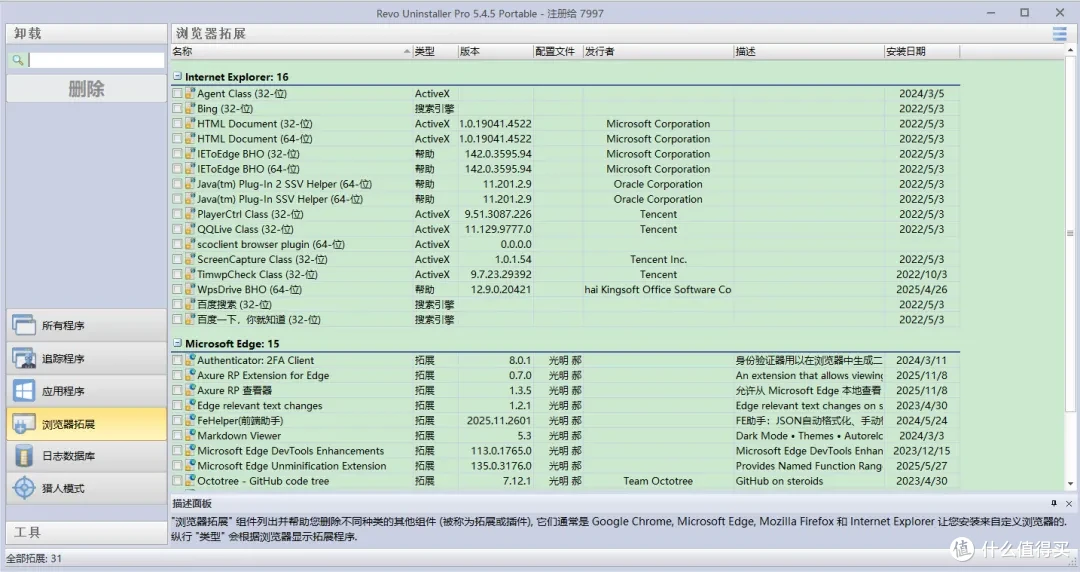This screenshot has height=572, width=1080.
Task: Click the Team Octotree publisher cell
Action: coord(658,481)
